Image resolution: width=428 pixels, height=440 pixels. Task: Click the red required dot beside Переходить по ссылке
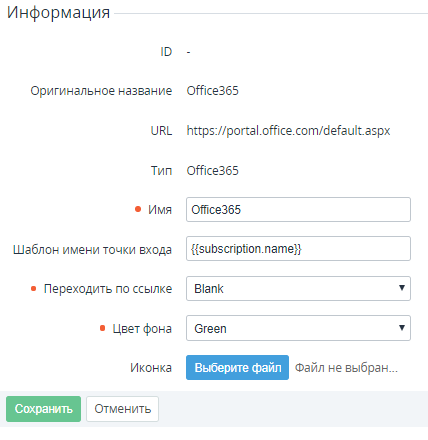[x=33, y=289]
